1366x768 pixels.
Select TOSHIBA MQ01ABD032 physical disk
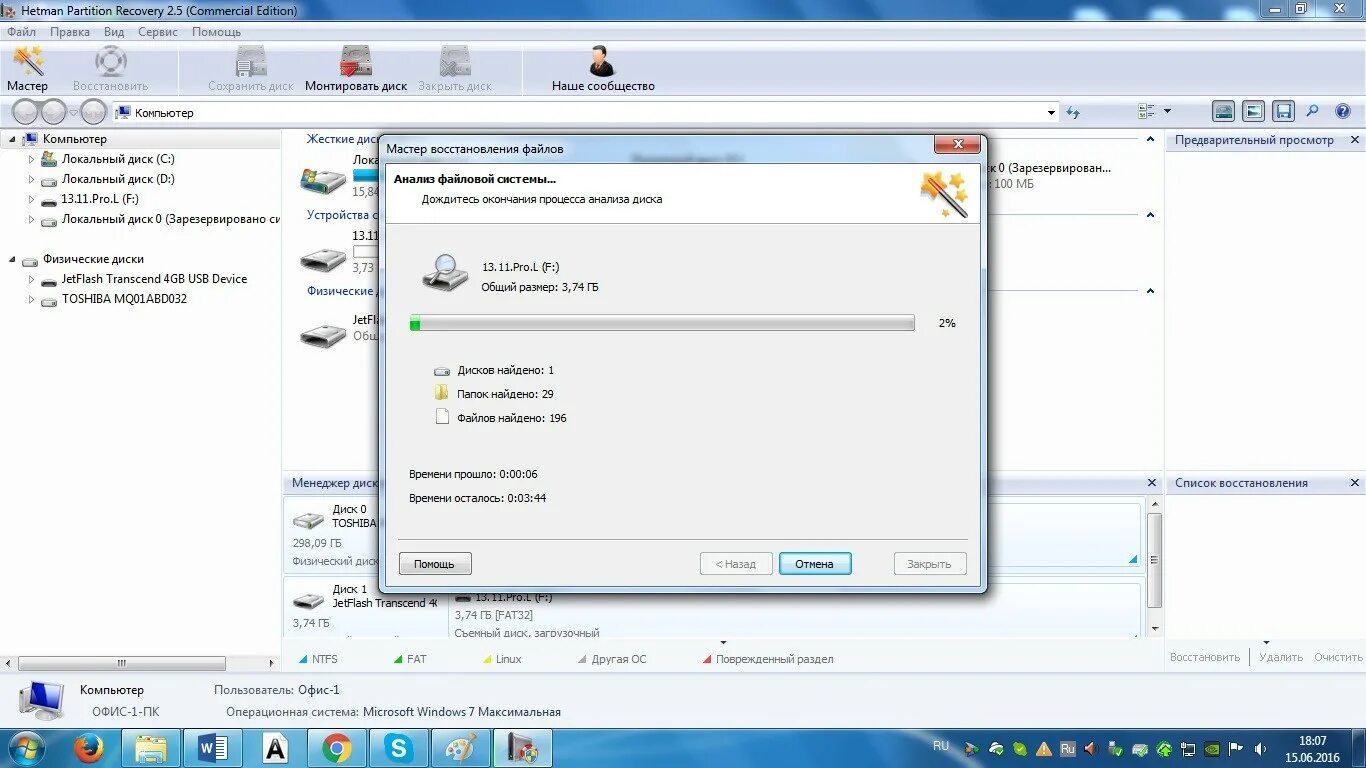coord(124,299)
